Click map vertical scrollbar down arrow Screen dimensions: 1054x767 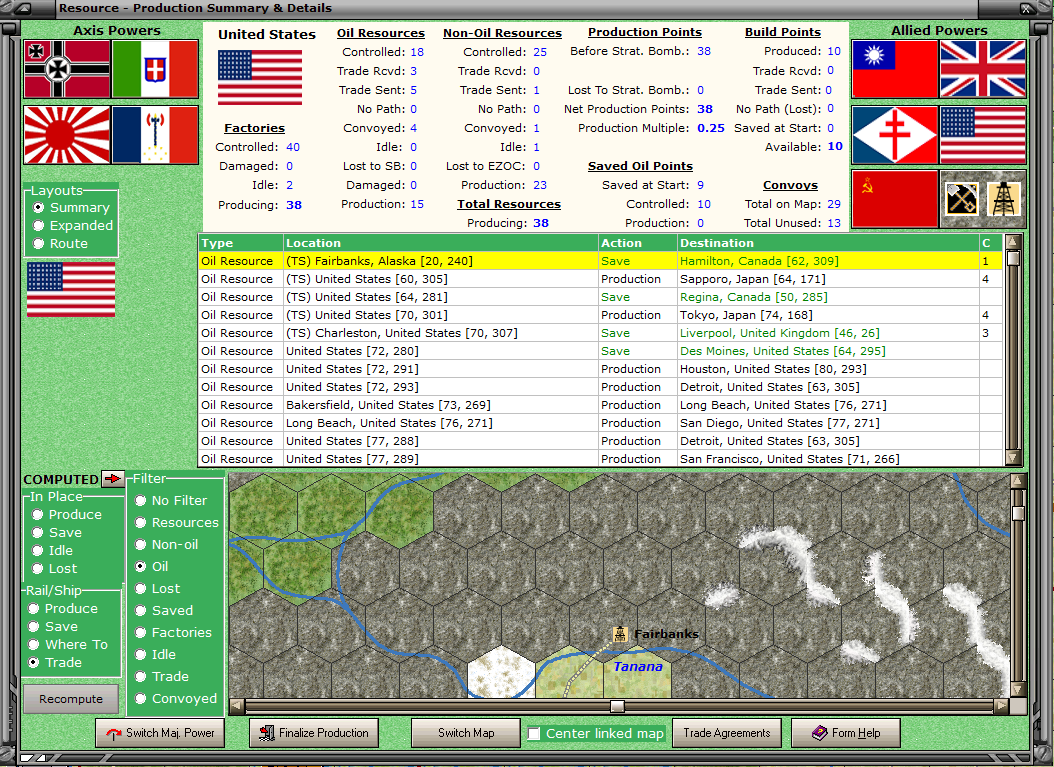tap(1018, 690)
